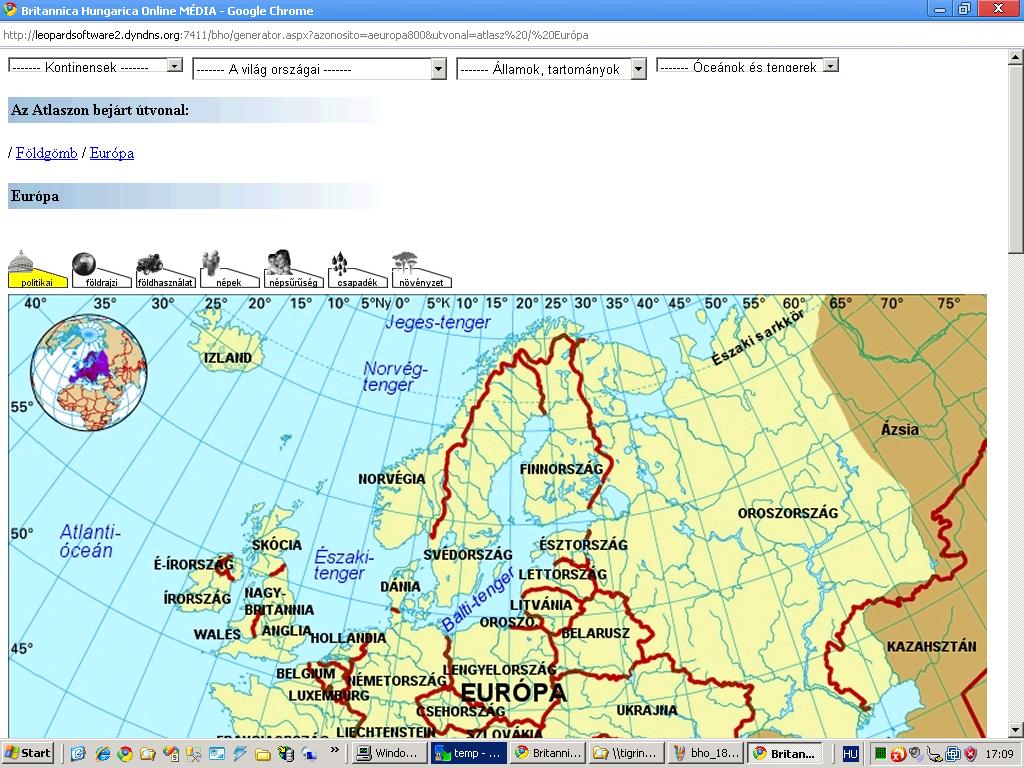Select the politikai map tab

coord(37,270)
